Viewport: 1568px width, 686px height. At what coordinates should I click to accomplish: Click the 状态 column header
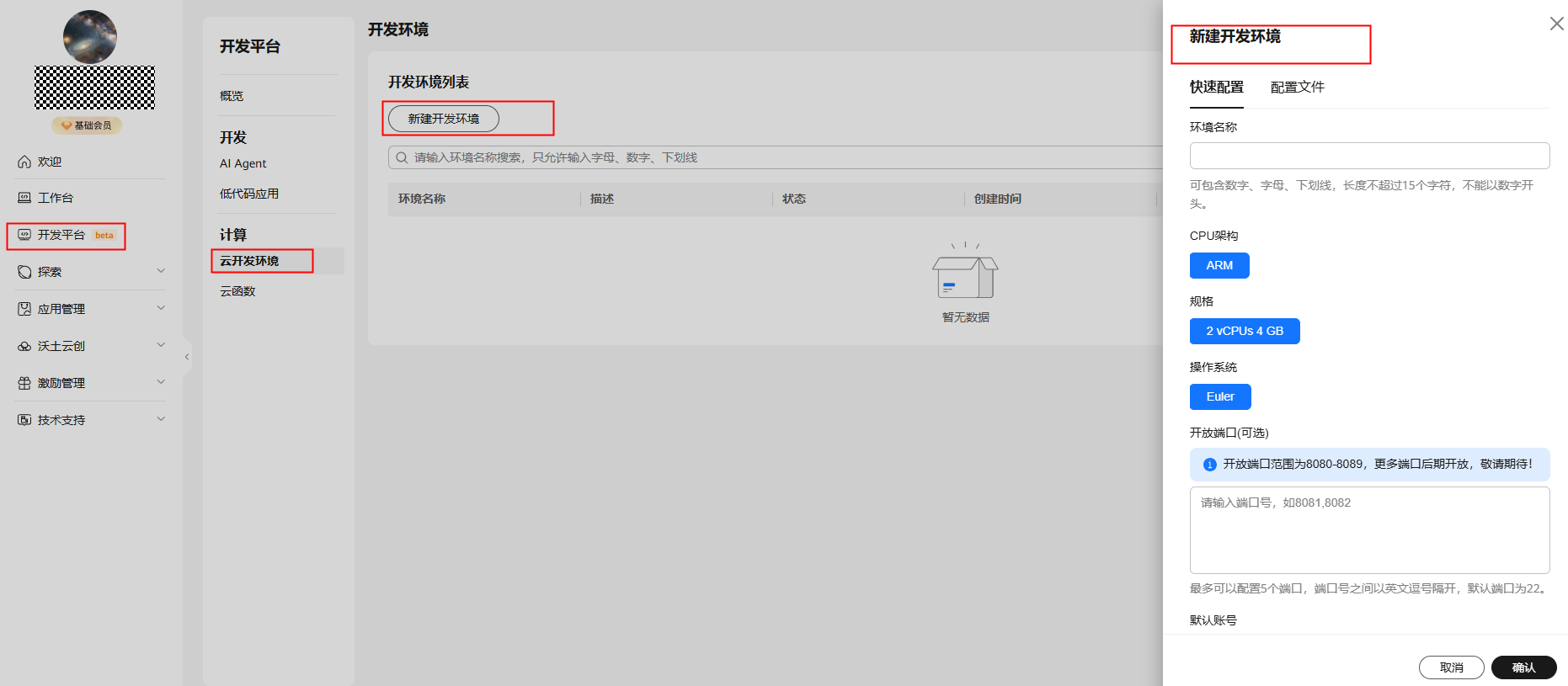[x=794, y=199]
